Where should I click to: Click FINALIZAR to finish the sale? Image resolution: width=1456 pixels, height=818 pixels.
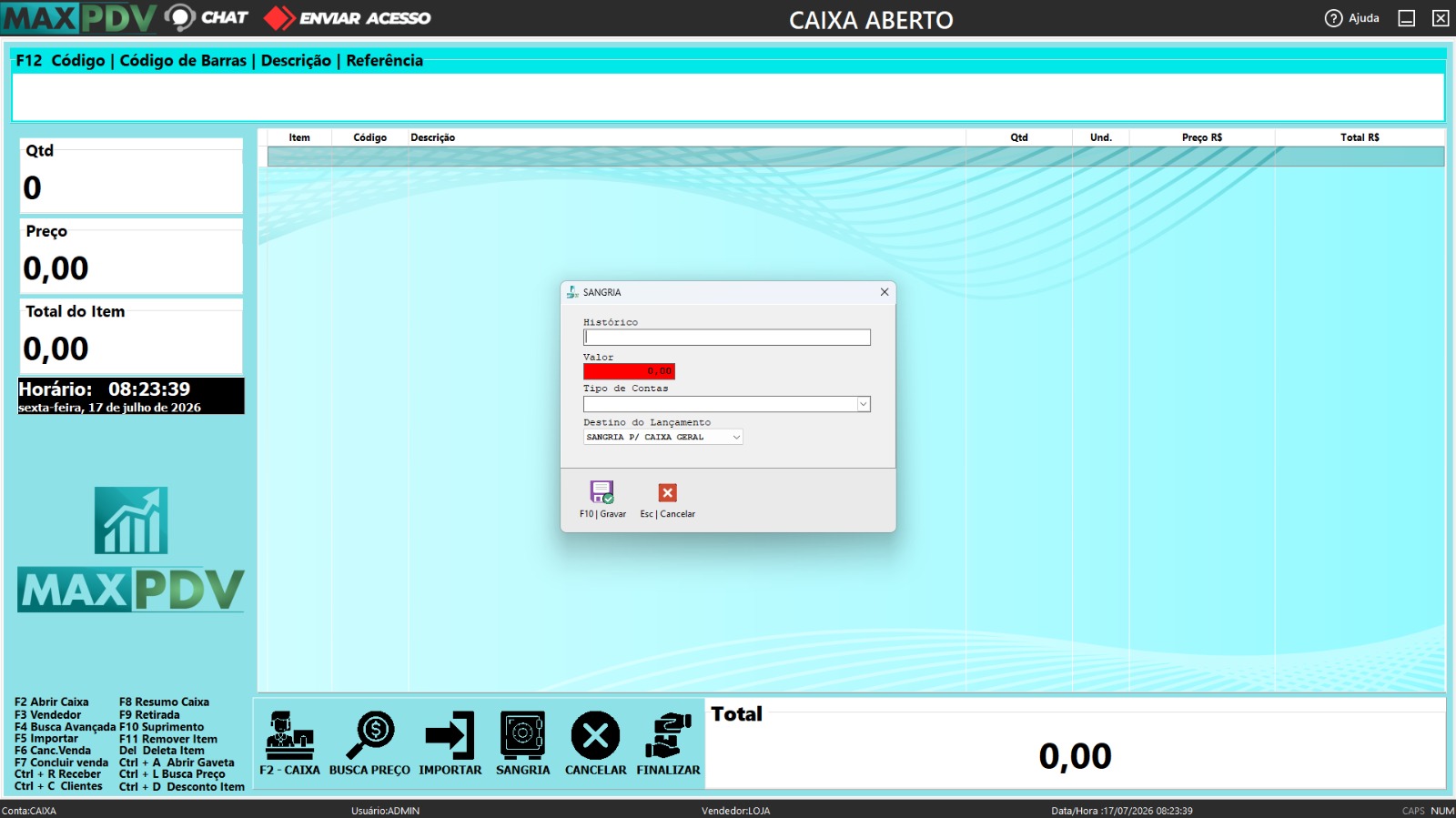668,742
